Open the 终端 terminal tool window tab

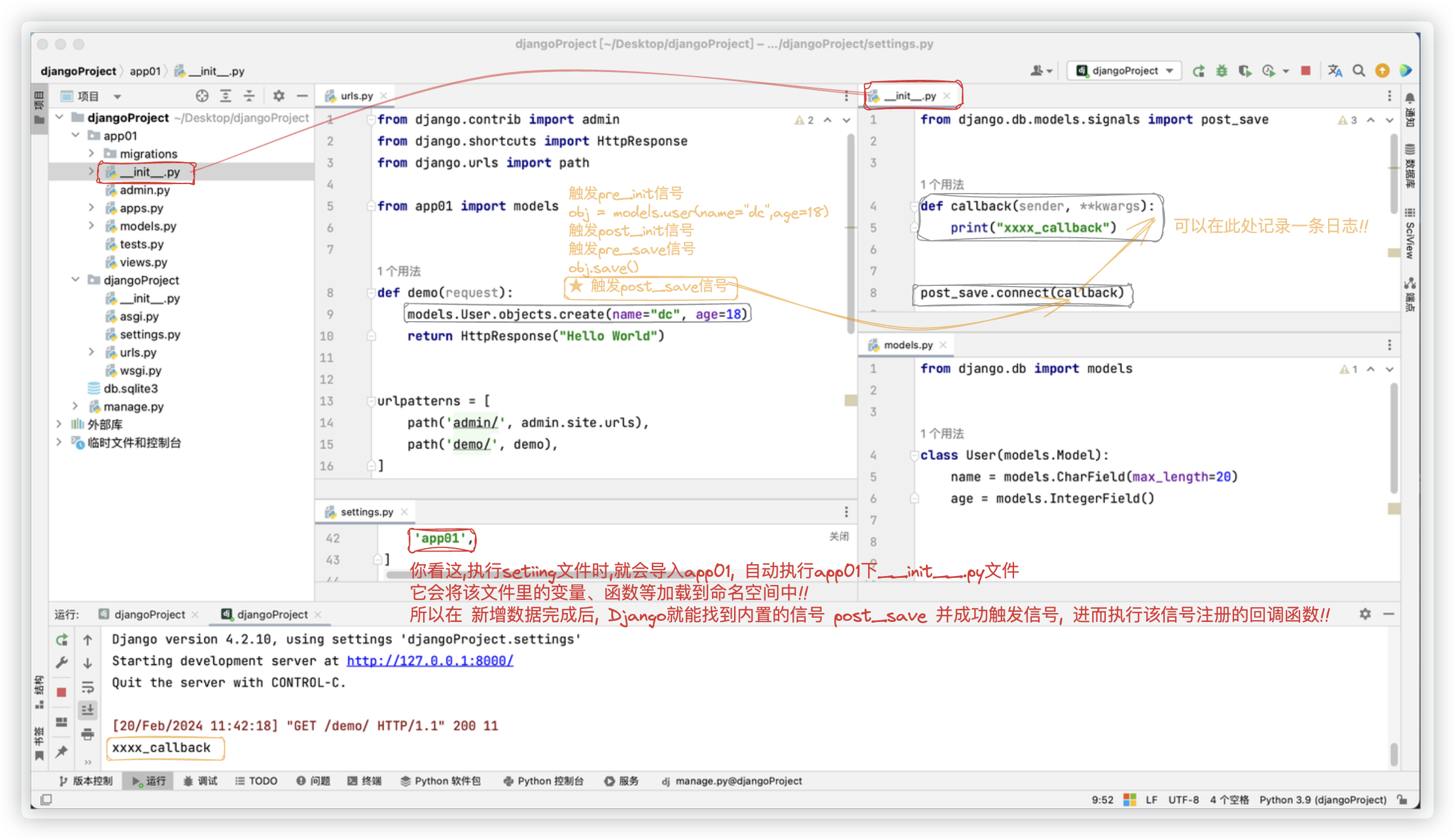pos(365,780)
